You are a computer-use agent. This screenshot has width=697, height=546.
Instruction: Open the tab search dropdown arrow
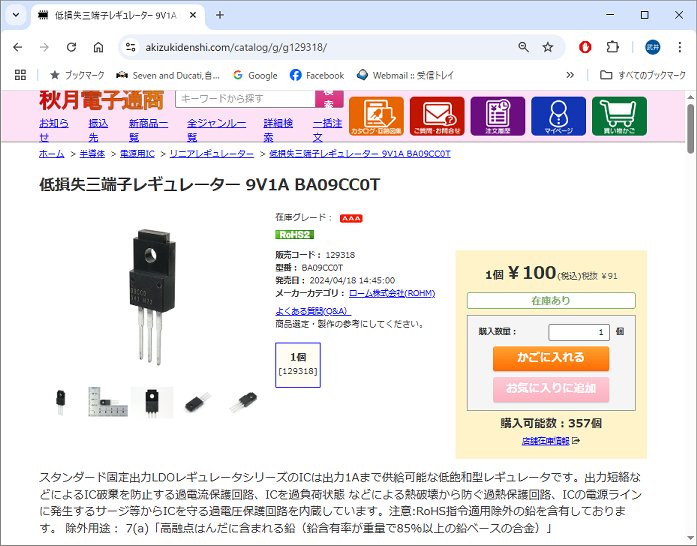[x=16, y=15]
